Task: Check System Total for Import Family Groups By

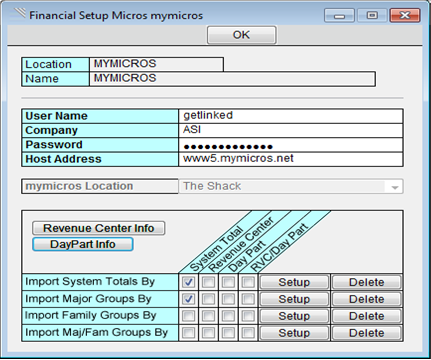Action: pyautogui.click(x=188, y=316)
